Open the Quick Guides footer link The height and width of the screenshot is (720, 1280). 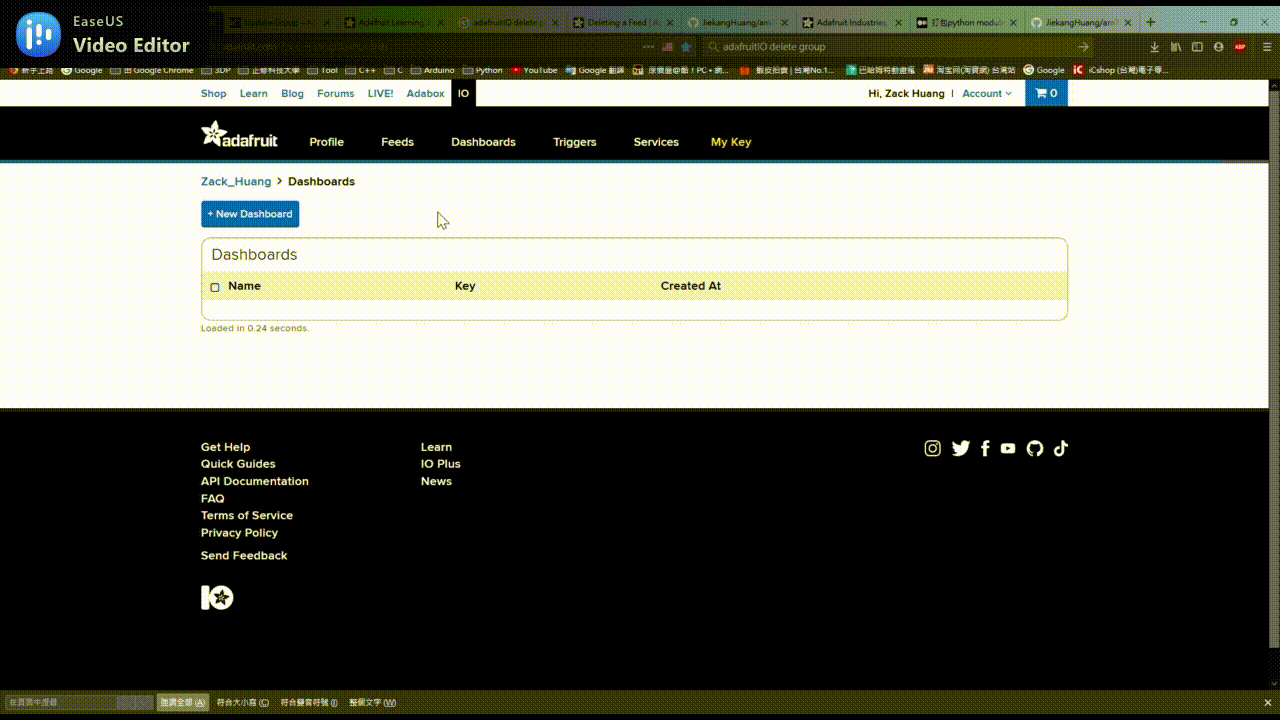pos(238,464)
